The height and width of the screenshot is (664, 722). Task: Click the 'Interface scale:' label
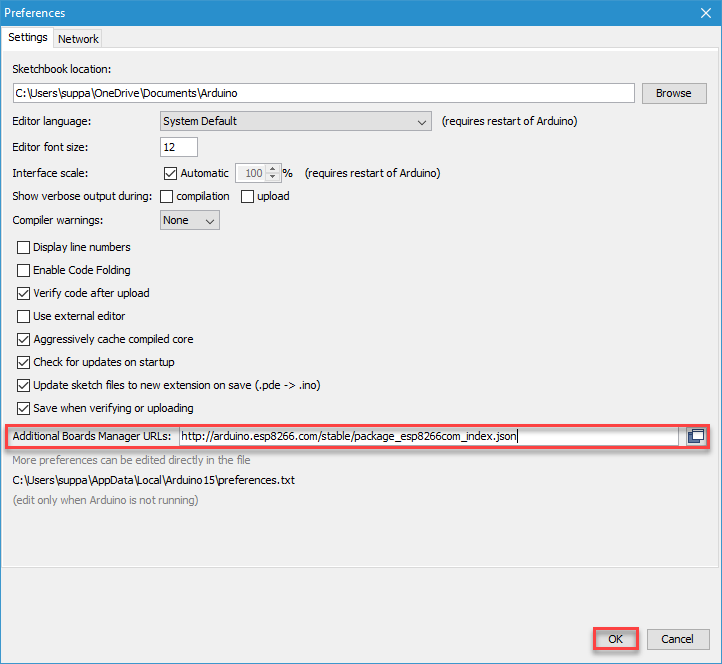50,173
